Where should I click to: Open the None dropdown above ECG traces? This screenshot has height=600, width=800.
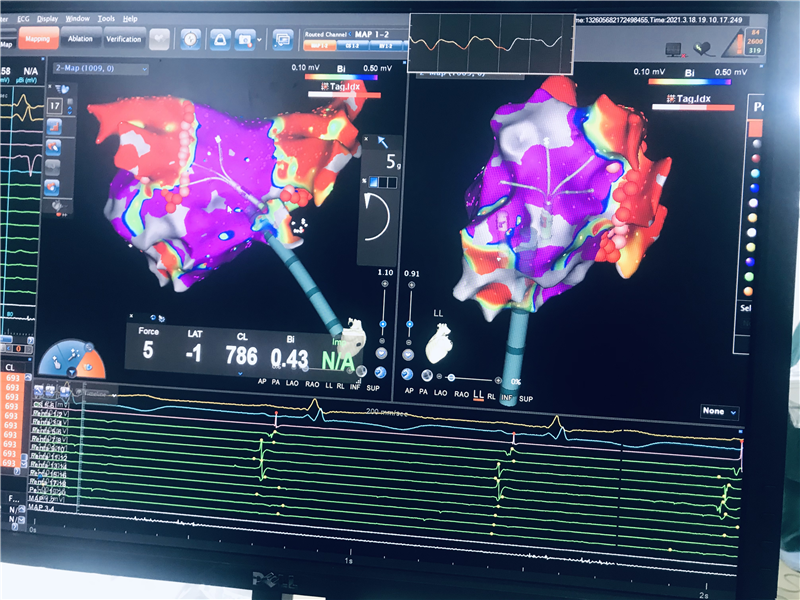click(719, 411)
